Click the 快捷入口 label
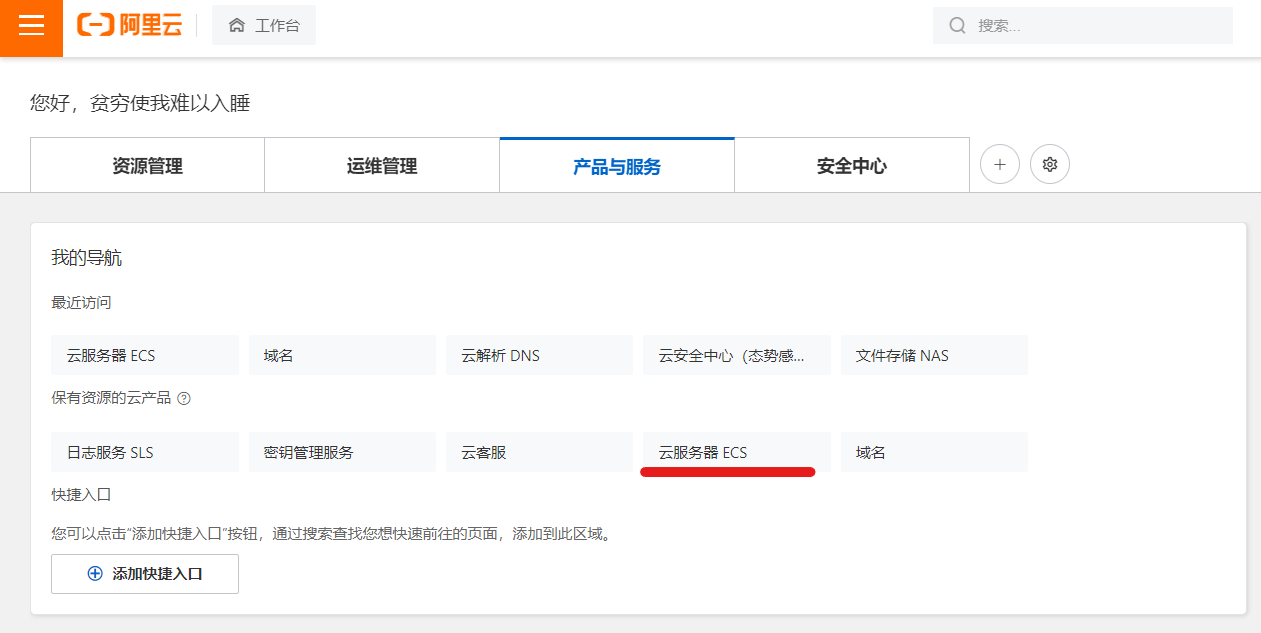Viewport: 1261px width, 633px height. point(82,495)
